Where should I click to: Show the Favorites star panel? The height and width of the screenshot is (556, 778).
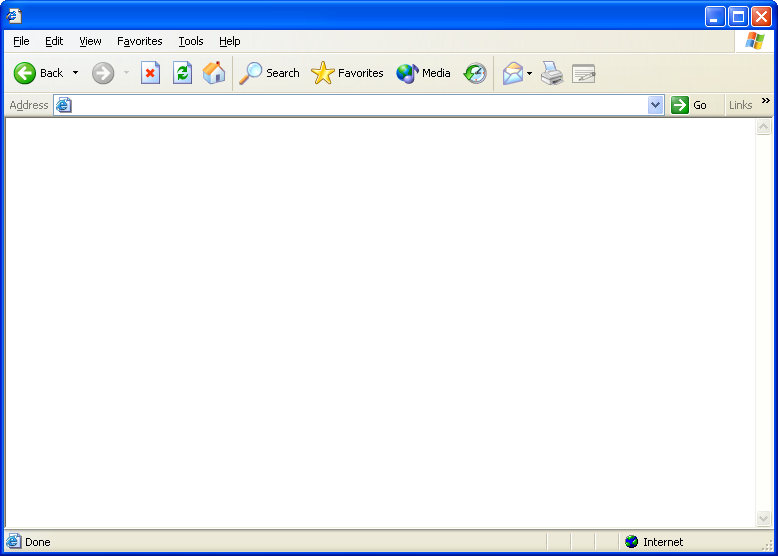click(x=347, y=73)
